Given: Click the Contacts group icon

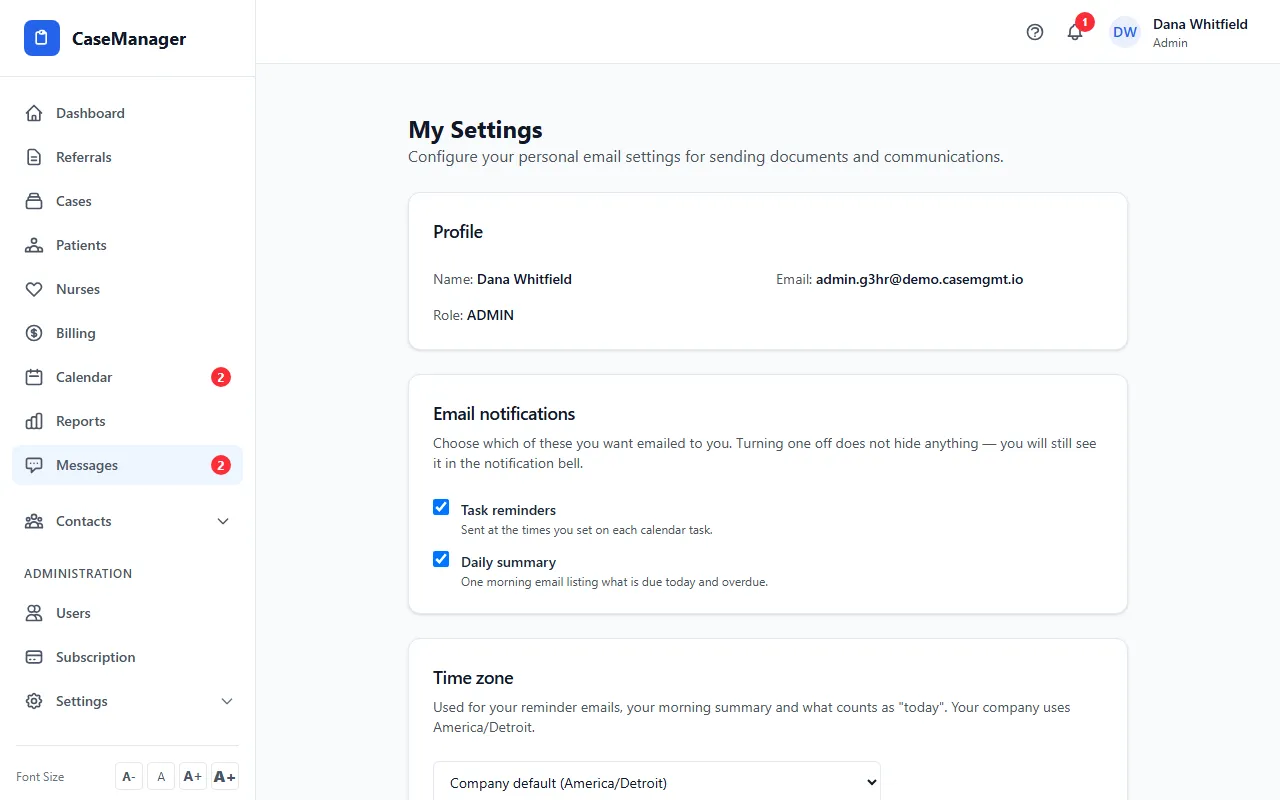Looking at the screenshot, I should coord(34,521).
